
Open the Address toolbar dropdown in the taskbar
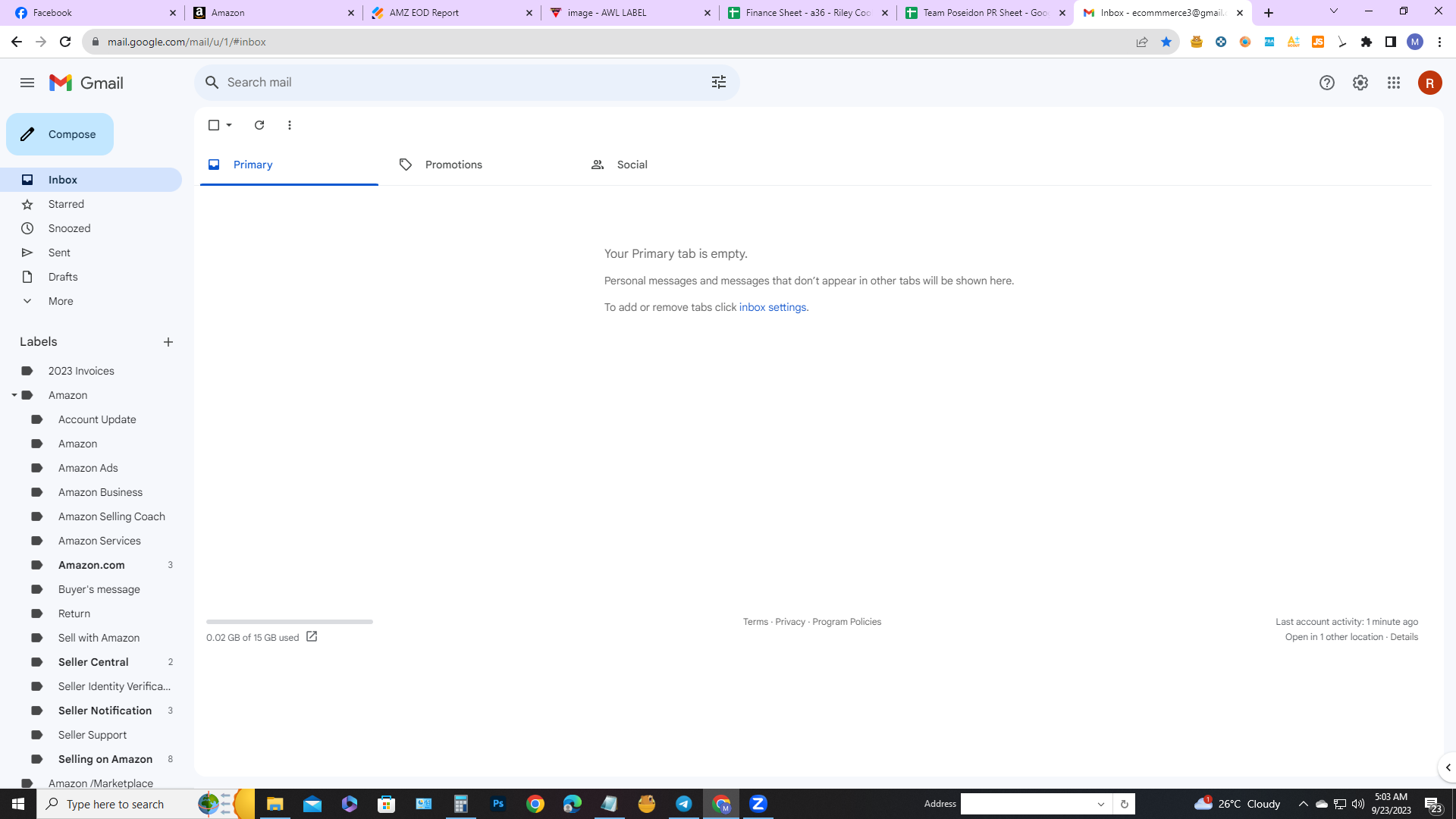click(1101, 804)
